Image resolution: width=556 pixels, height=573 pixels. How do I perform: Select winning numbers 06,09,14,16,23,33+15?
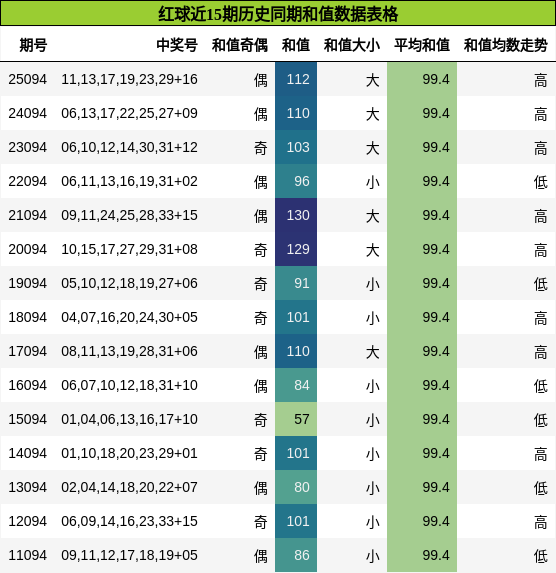tap(129, 521)
